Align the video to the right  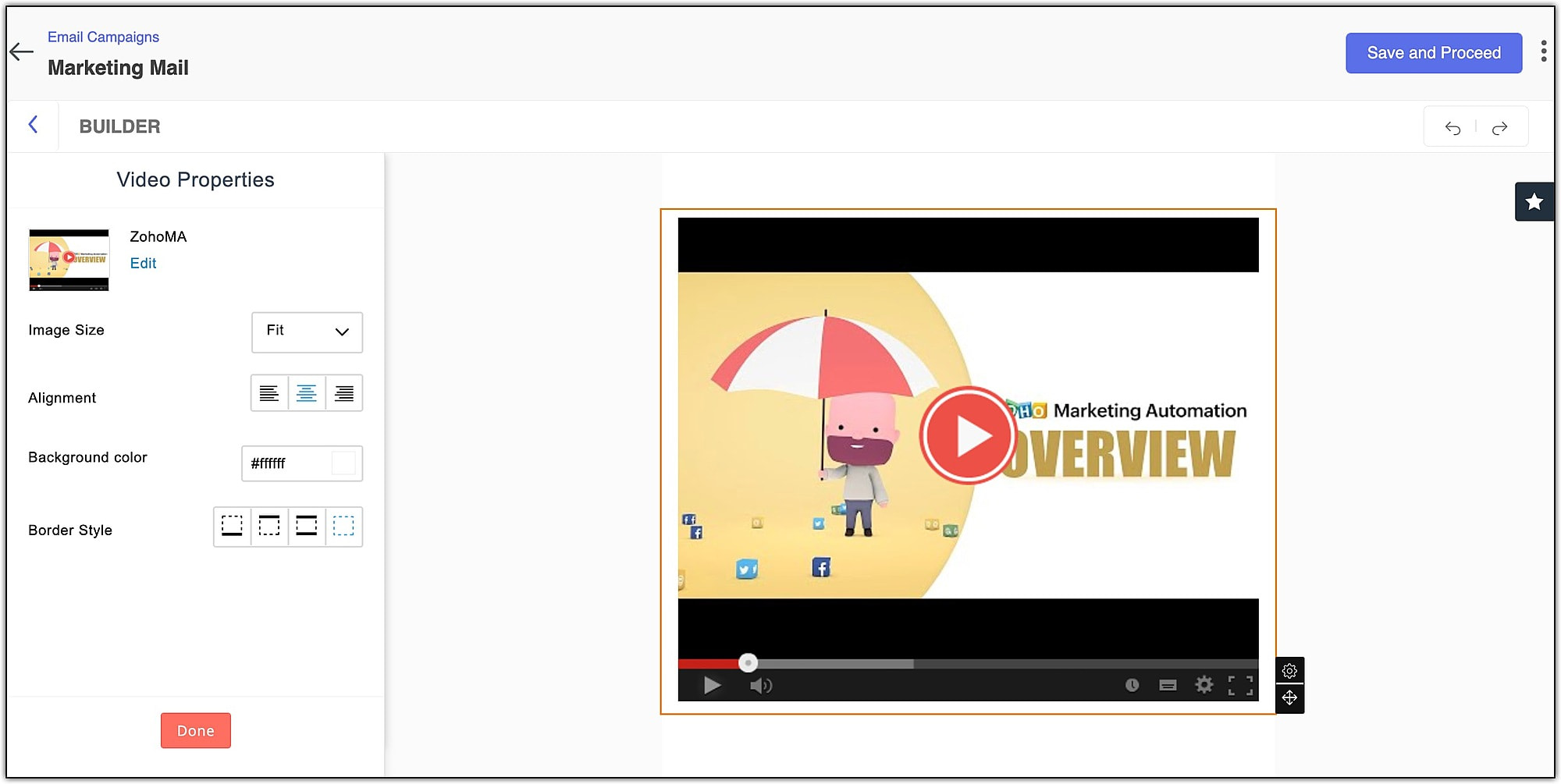[344, 393]
